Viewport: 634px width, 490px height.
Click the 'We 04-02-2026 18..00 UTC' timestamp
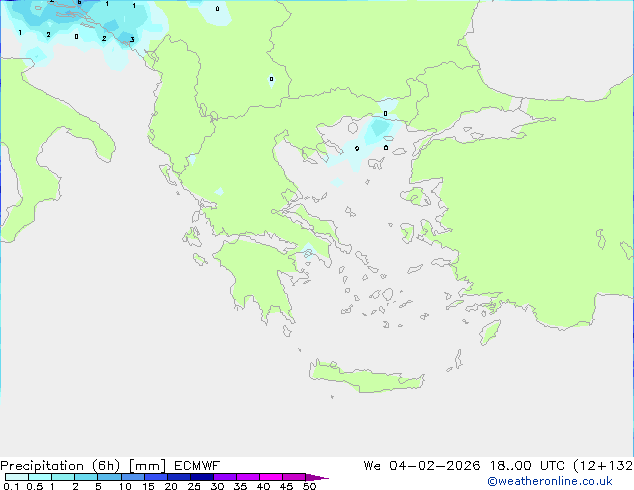[x=464, y=466]
